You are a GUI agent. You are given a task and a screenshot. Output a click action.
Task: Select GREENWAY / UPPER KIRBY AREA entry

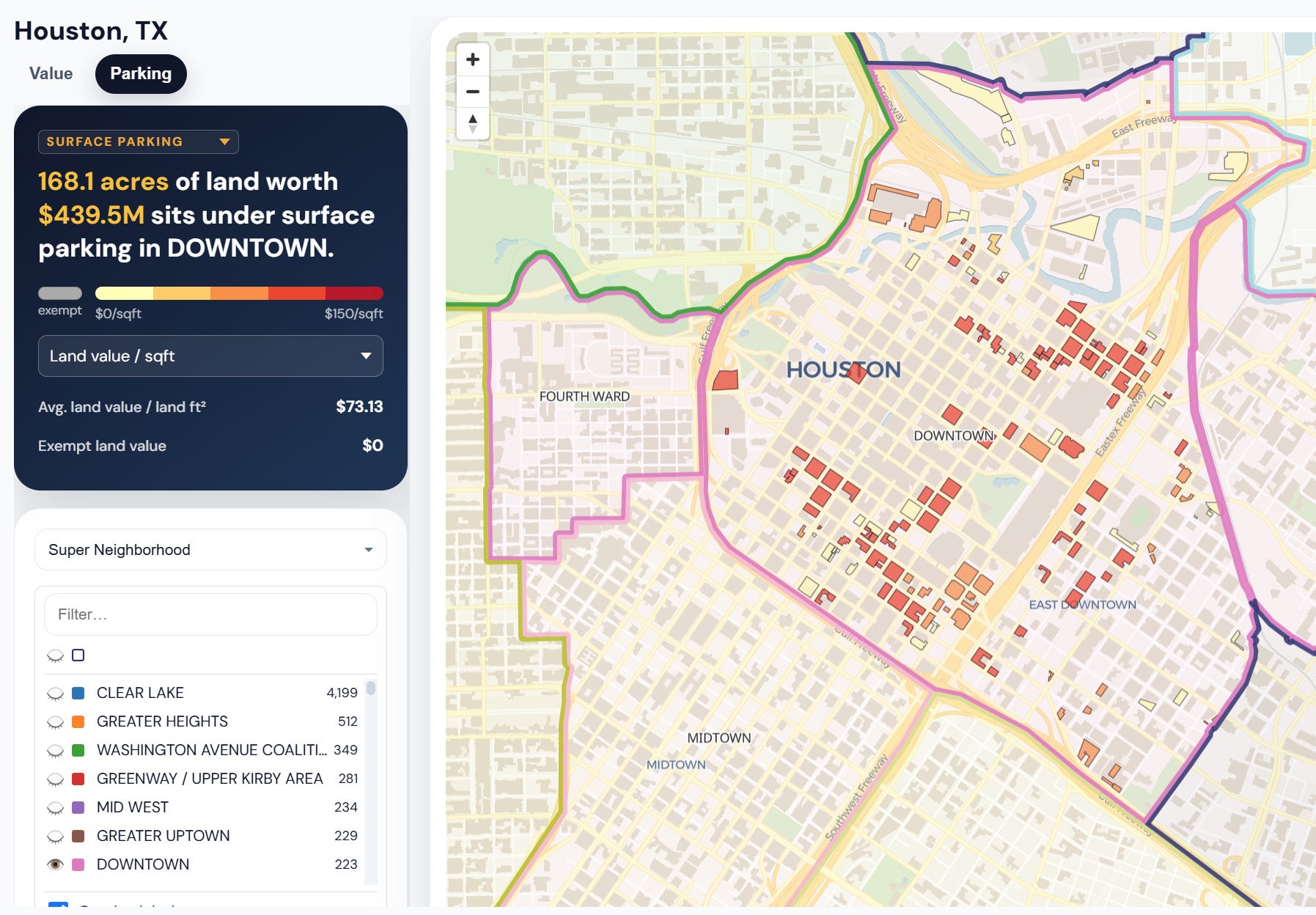click(210, 779)
